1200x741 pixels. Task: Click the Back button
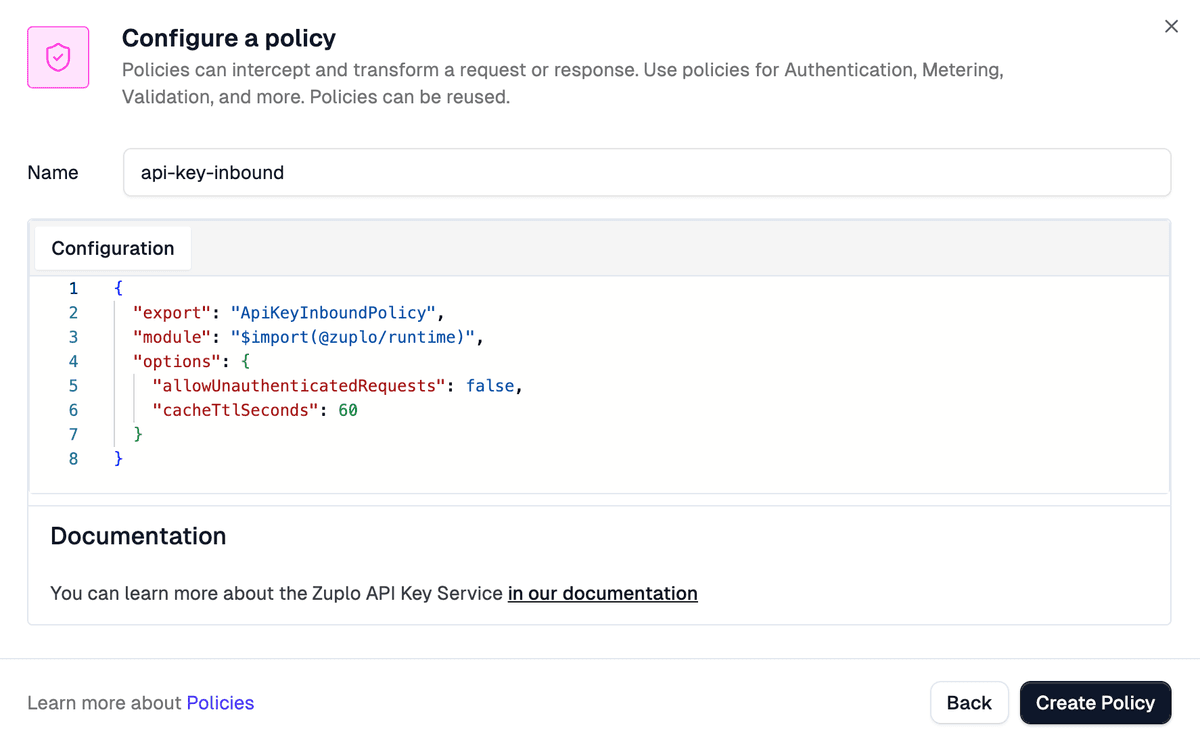(x=968, y=702)
